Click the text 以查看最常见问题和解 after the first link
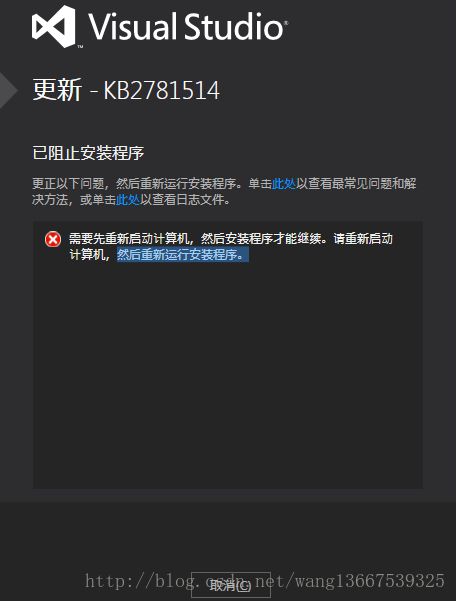Screen dimensions: 456x601 coord(356,184)
